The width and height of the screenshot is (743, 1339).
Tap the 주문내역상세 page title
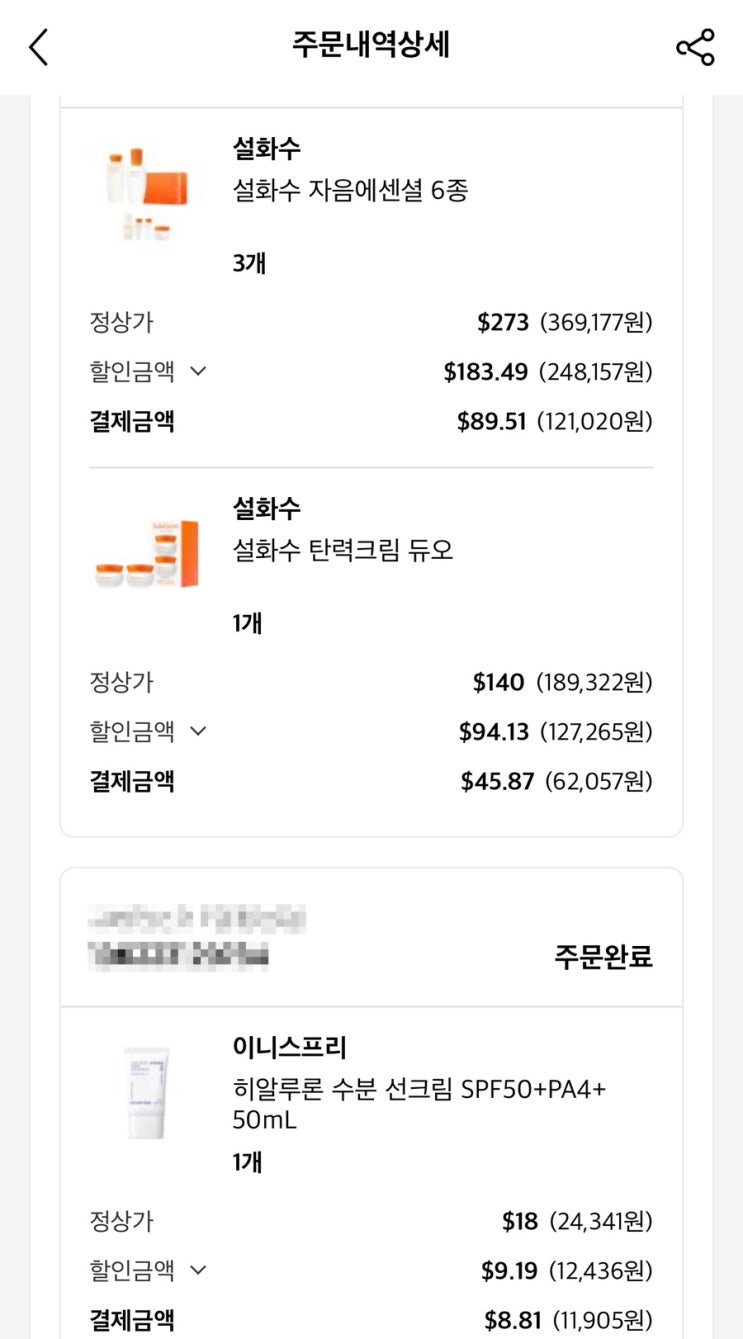pos(371,45)
